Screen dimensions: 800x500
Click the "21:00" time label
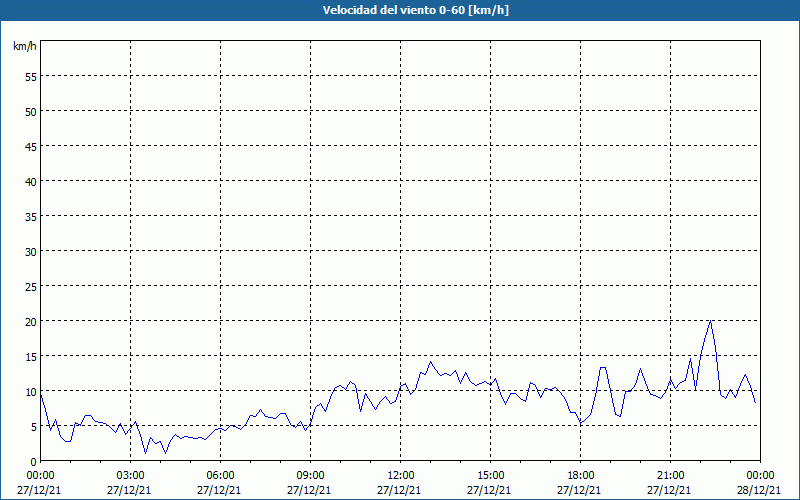pyautogui.click(x=670, y=476)
